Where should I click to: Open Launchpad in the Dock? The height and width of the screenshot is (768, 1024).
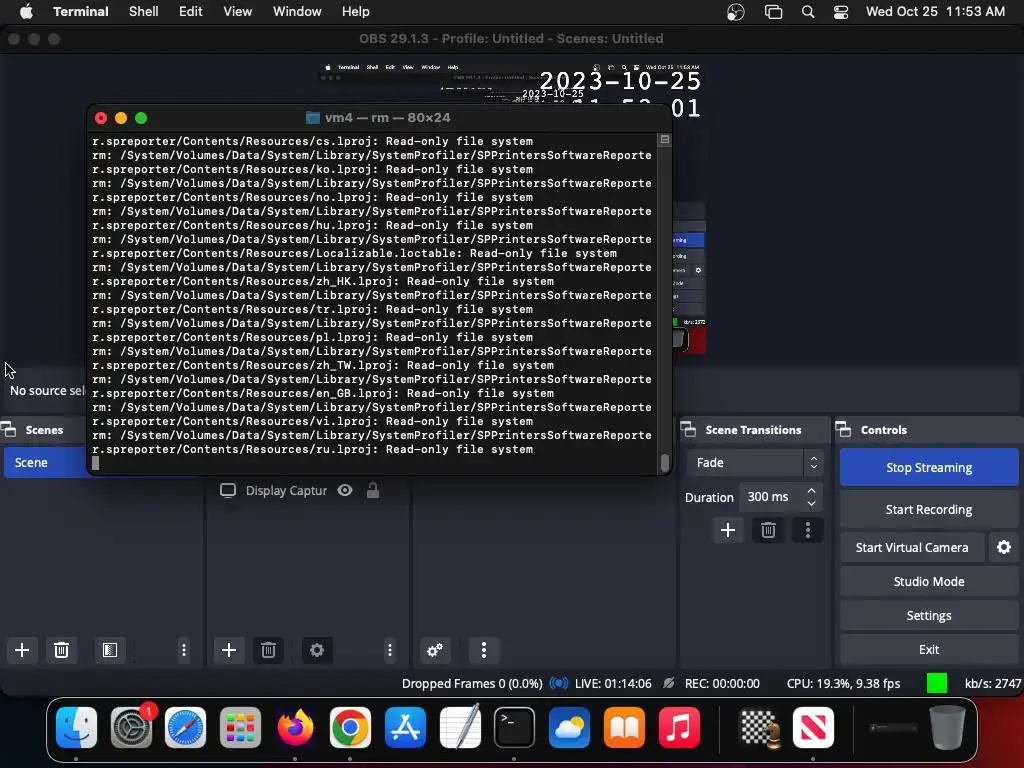click(240, 728)
